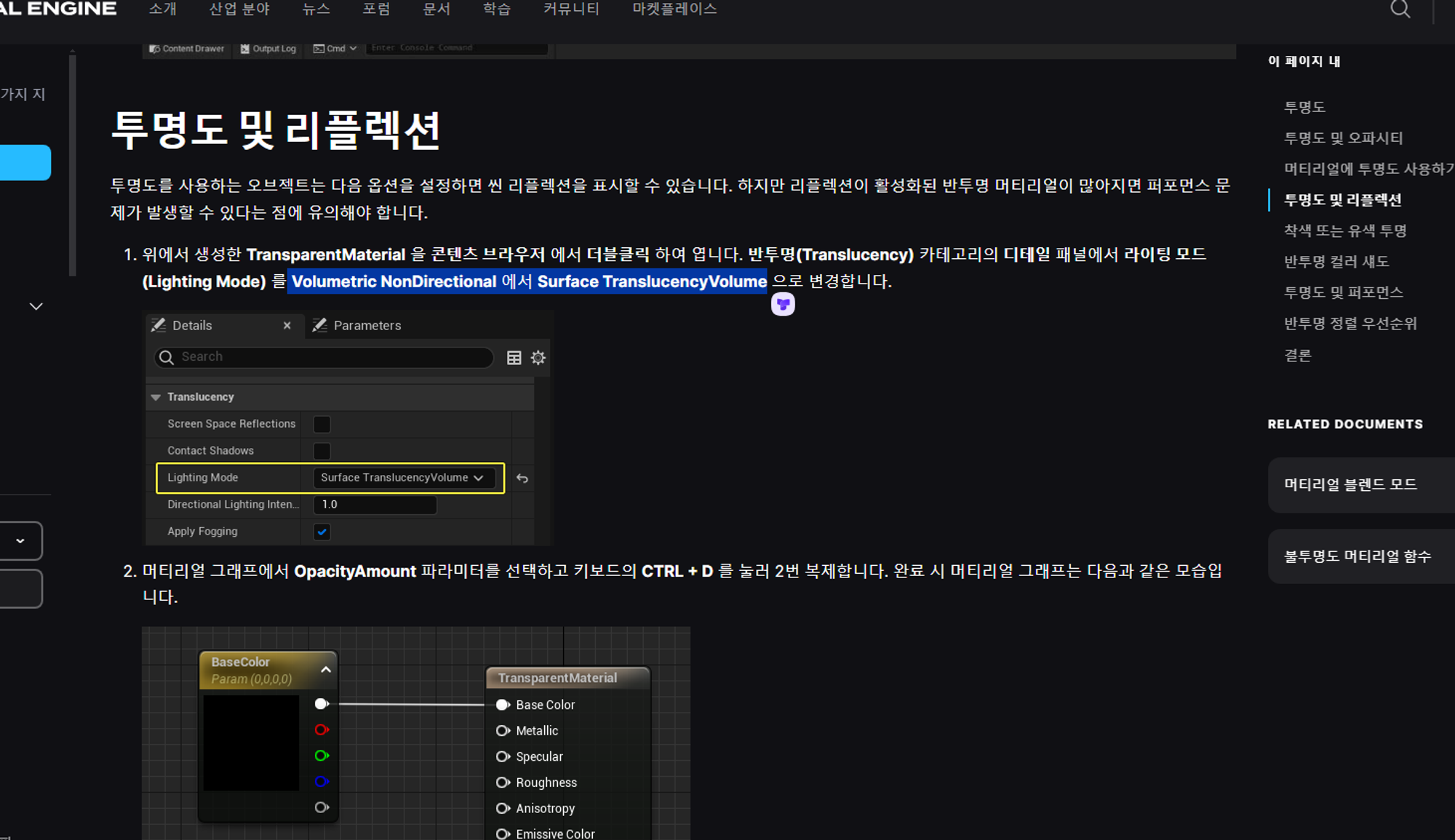The height and width of the screenshot is (840, 1455).
Task: Open the 소개 menu
Action: [162, 9]
